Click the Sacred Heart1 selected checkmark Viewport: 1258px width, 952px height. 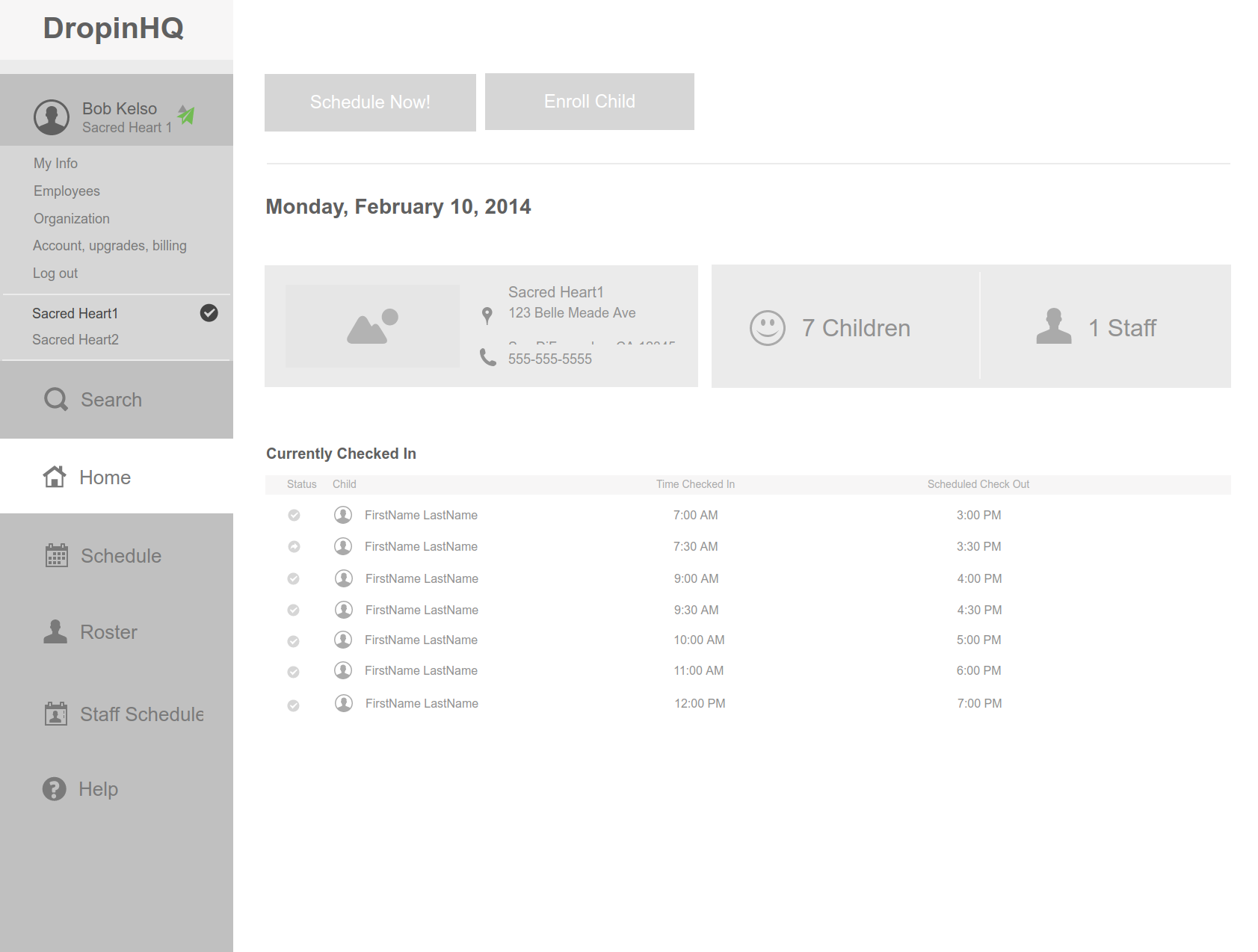coord(209,313)
